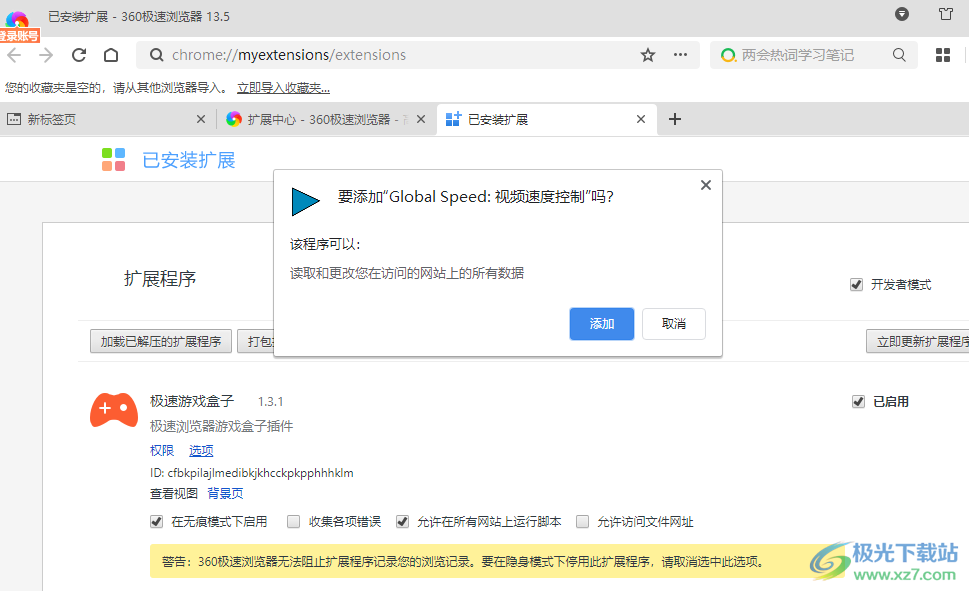Click the search magnifier in hot-search box
Viewport: 969px width, 591px height.
click(x=899, y=55)
